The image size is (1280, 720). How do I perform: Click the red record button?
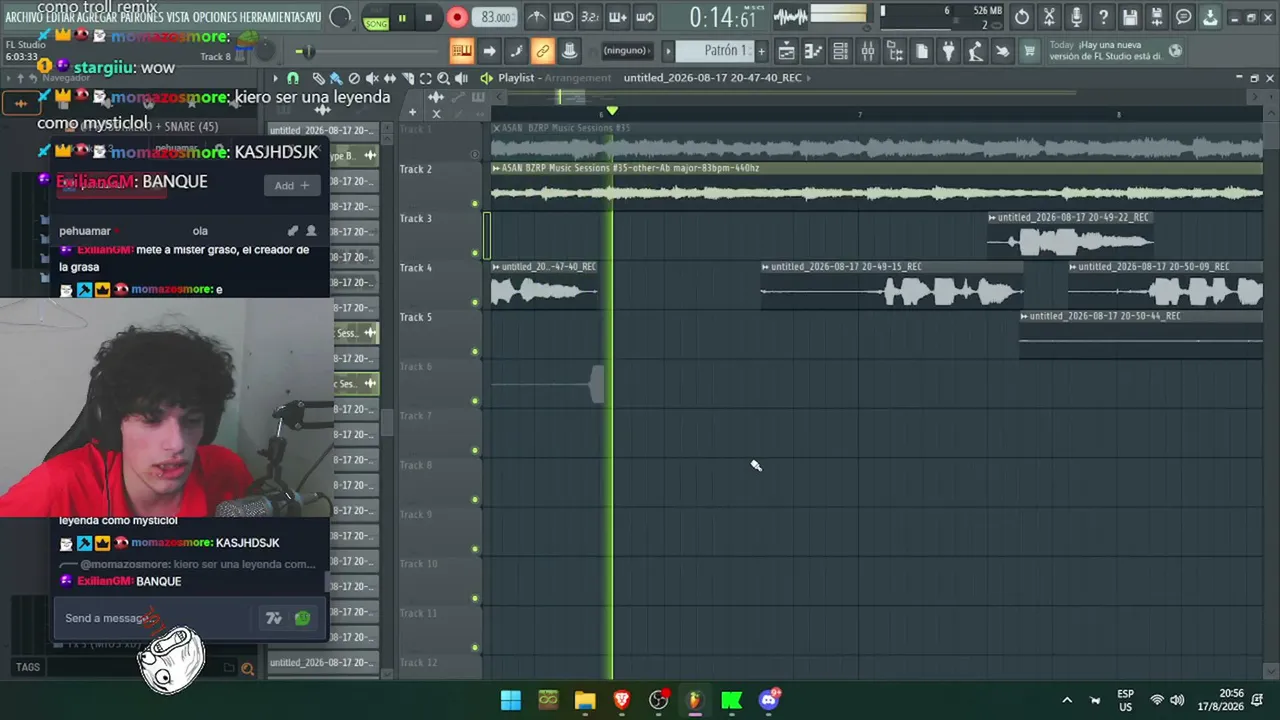tap(456, 17)
